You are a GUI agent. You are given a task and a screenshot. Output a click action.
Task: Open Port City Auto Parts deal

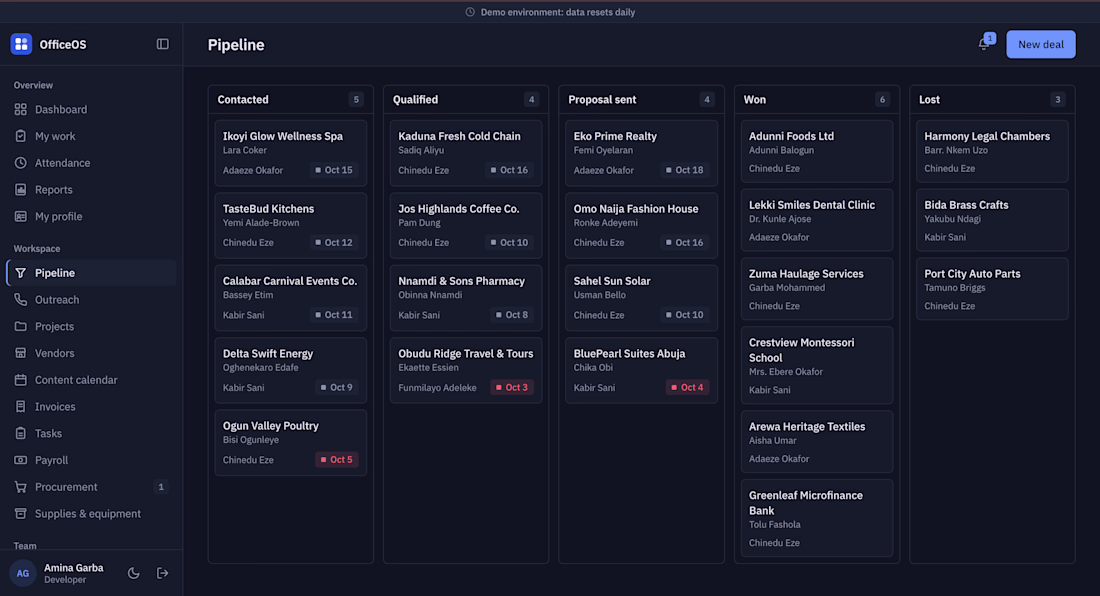(992, 289)
